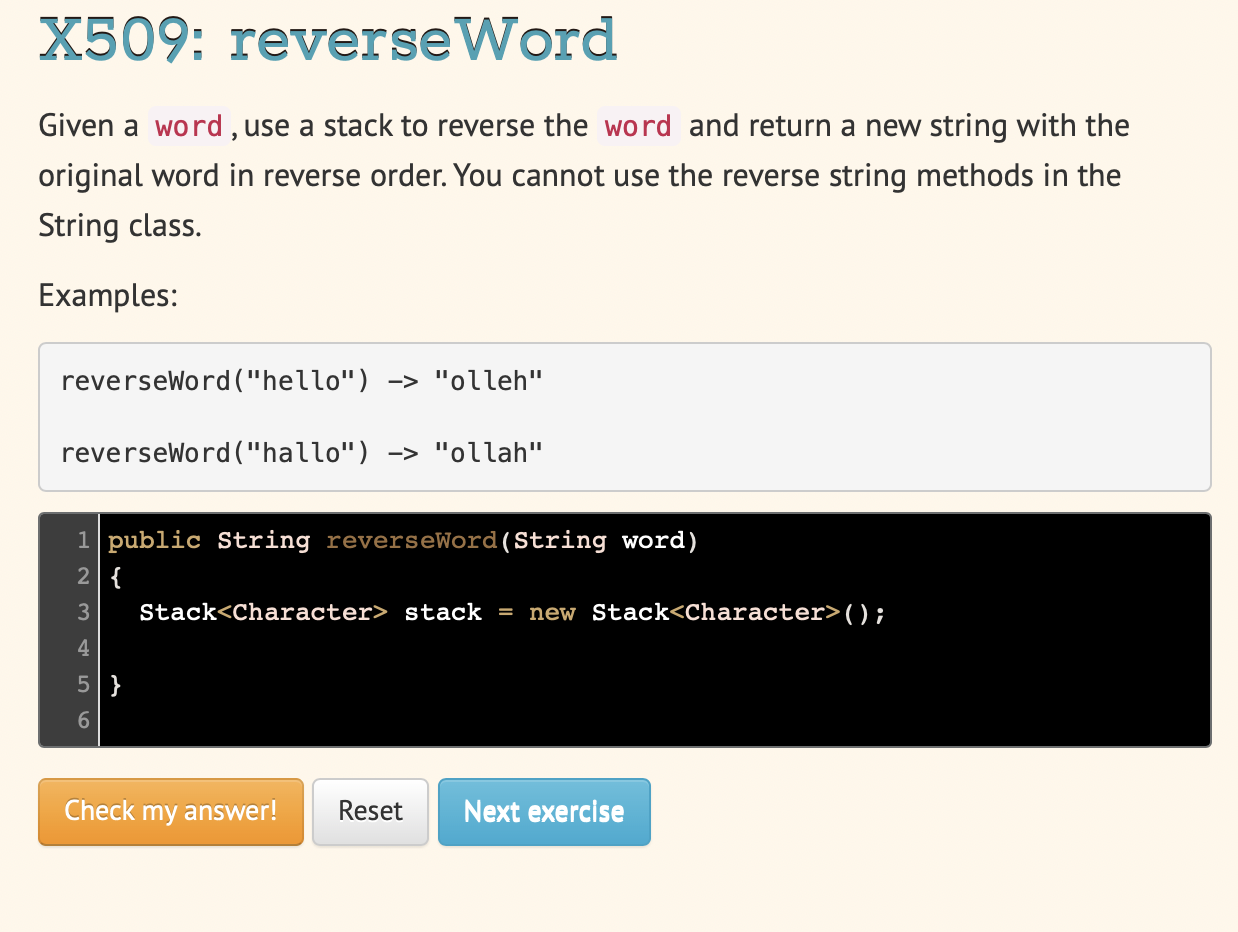Click the second highlighted word token
The image size is (1238, 932).
[x=638, y=126]
